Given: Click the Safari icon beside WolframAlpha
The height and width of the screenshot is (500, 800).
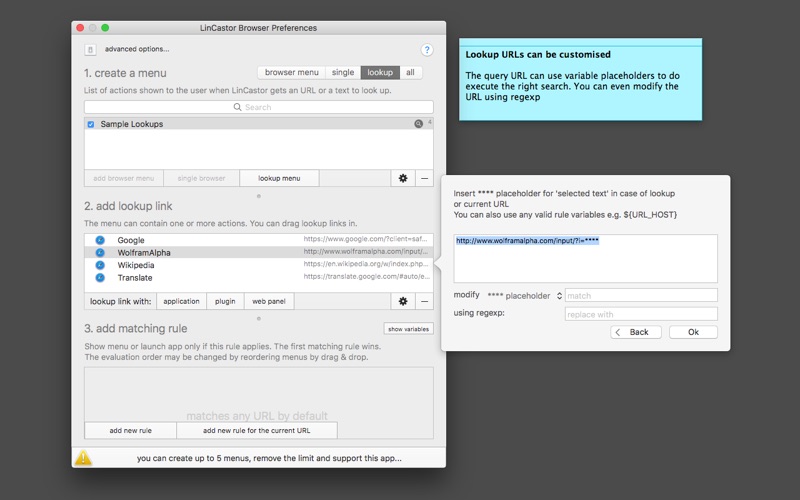Looking at the screenshot, I should click(x=100, y=253).
